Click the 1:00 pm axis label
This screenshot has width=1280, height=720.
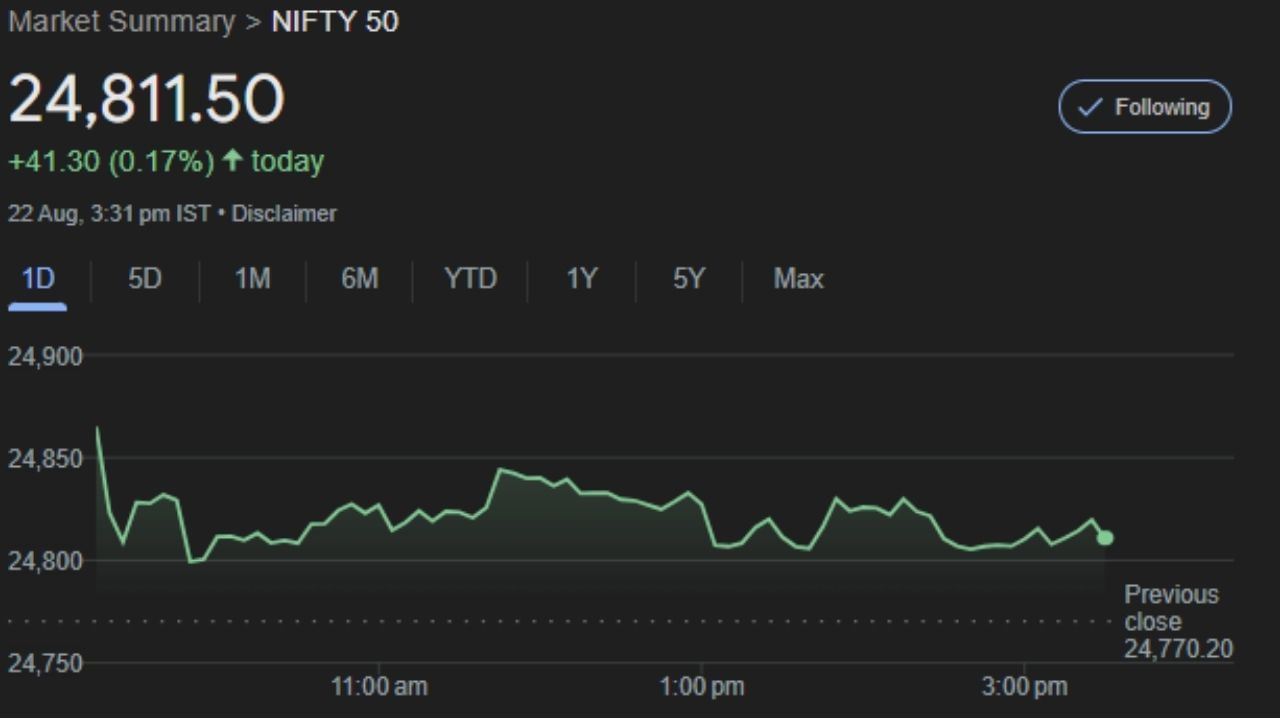(x=702, y=687)
